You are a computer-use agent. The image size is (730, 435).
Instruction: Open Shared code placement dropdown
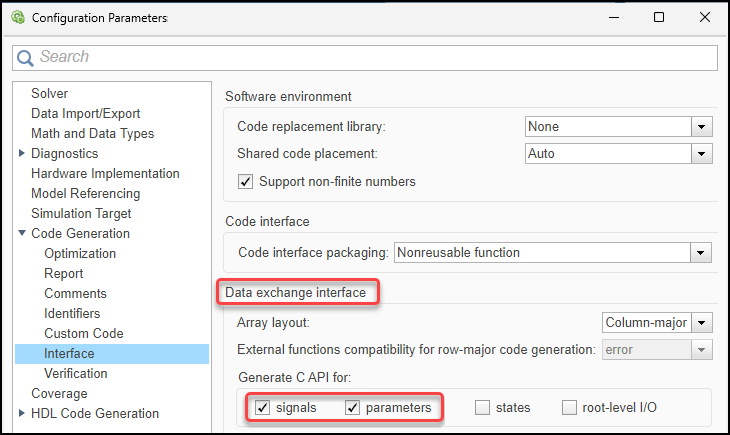[702, 154]
